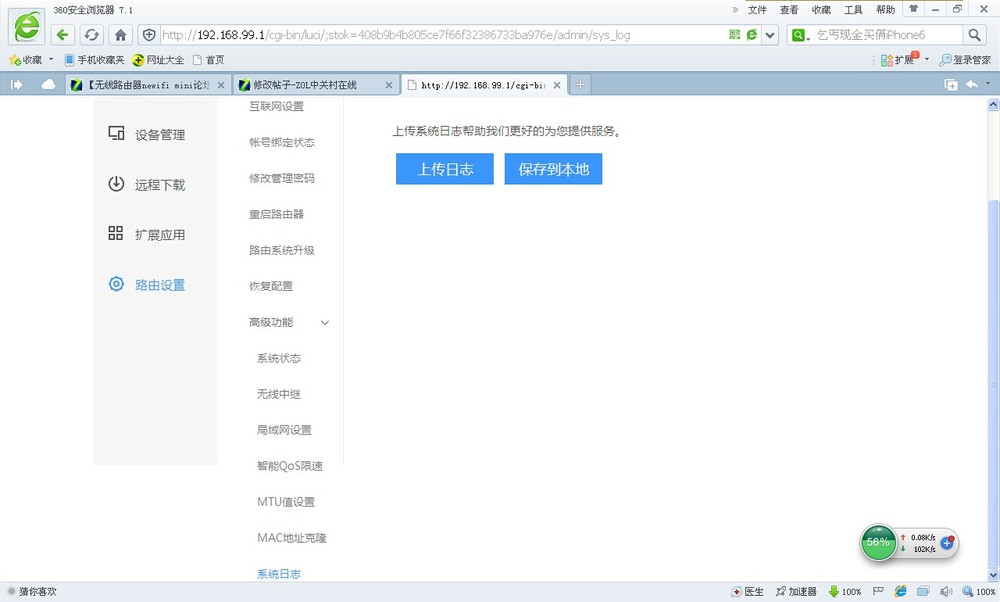Image resolution: width=1000 pixels, height=602 pixels.
Task: Open 互联网设置 submenu item
Action: click(276, 106)
